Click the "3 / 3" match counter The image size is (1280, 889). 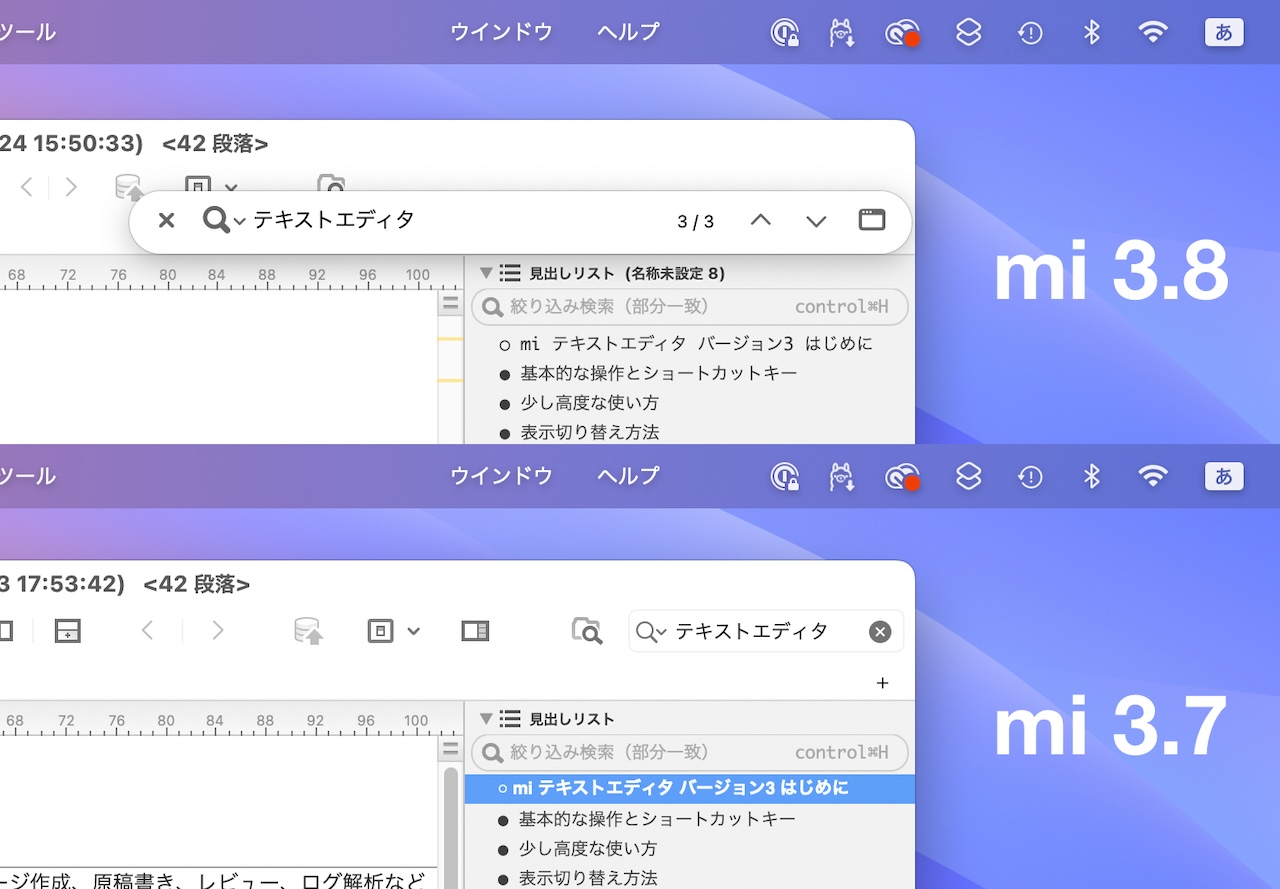pyautogui.click(x=696, y=222)
